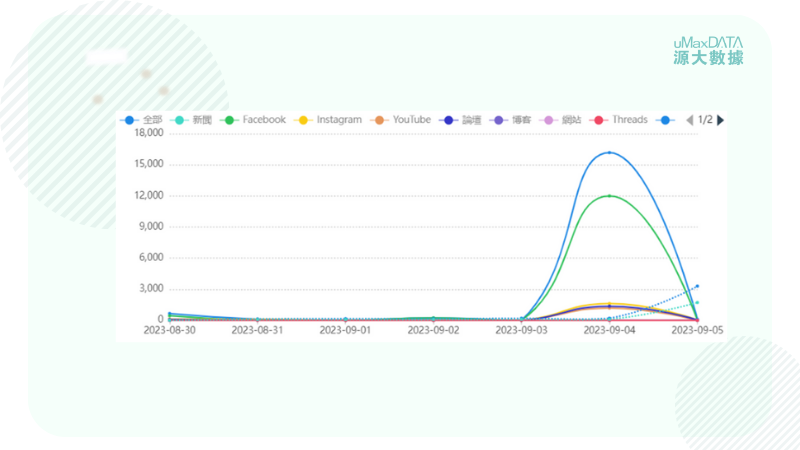The height and width of the screenshot is (450, 800).
Task: Click the 1/2 legend page indicator
Action: coord(705,120)
